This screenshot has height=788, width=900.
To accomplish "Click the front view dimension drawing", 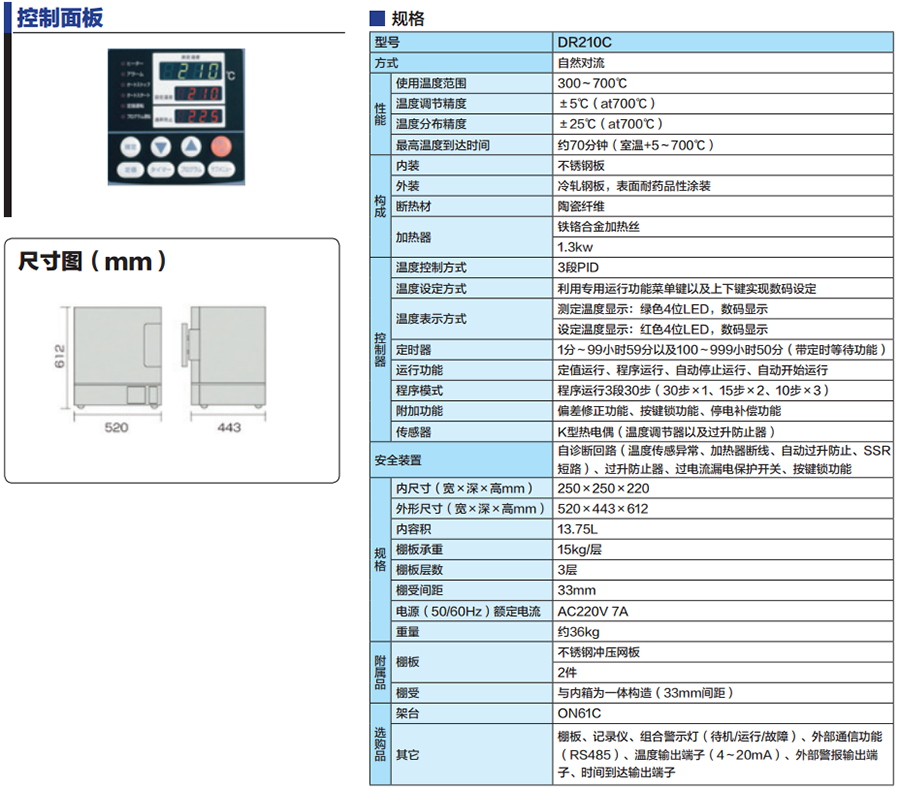I will coord(116,357).
